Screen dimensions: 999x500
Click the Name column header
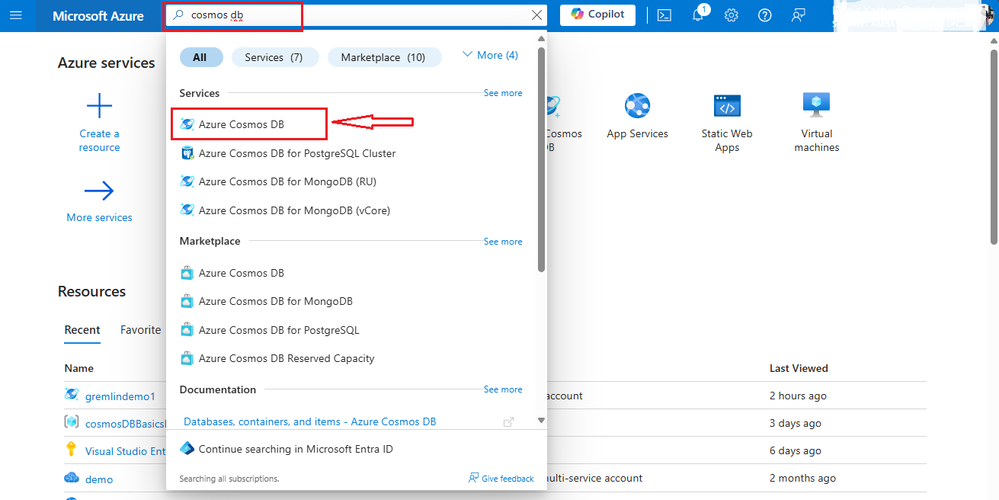(x=78, y=368)
